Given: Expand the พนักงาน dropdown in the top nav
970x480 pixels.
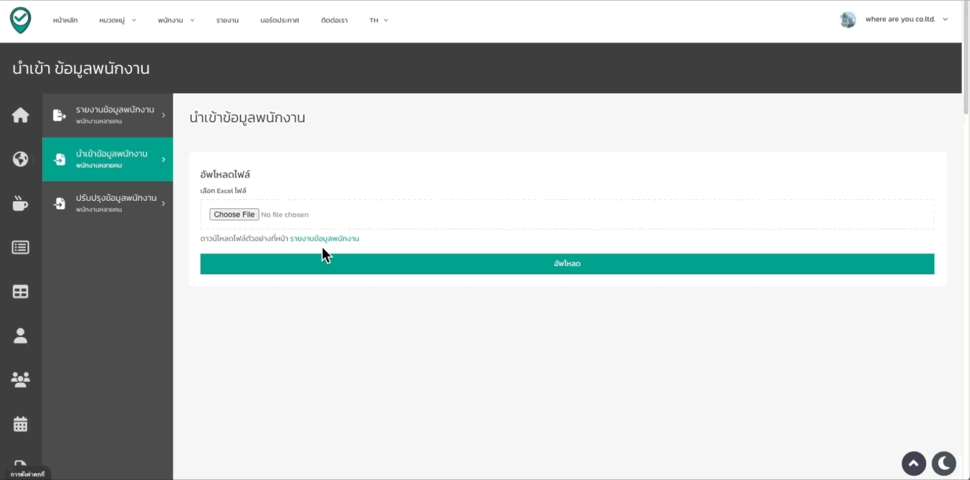Looking at the screenshot, I should (176, 20).
